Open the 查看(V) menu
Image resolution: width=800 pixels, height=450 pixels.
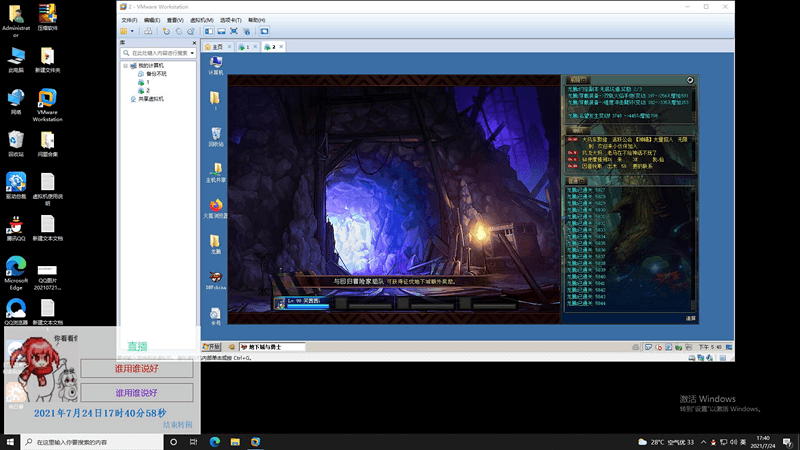pos(174,20)
